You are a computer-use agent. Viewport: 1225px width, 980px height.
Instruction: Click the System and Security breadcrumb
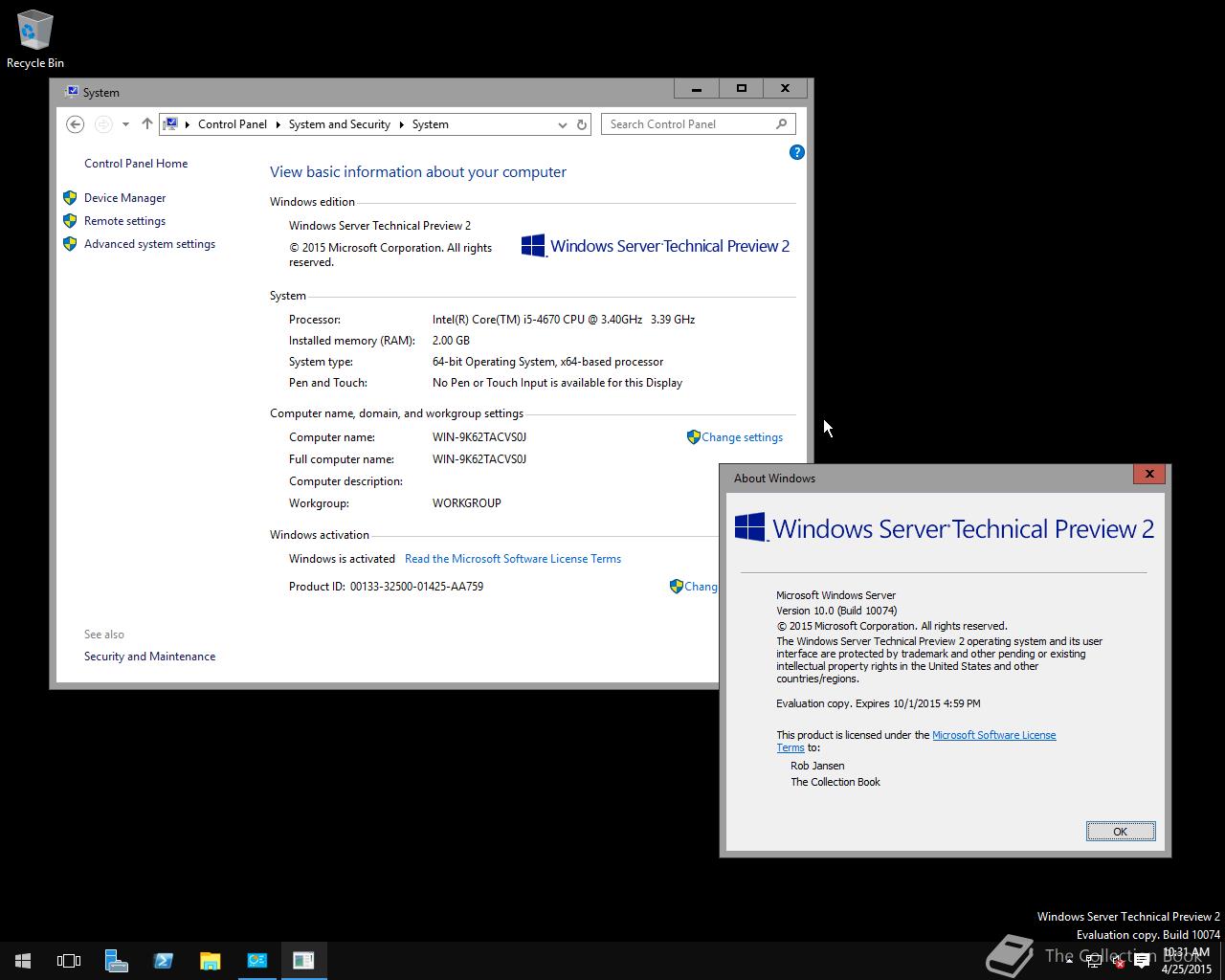(340, 124)
